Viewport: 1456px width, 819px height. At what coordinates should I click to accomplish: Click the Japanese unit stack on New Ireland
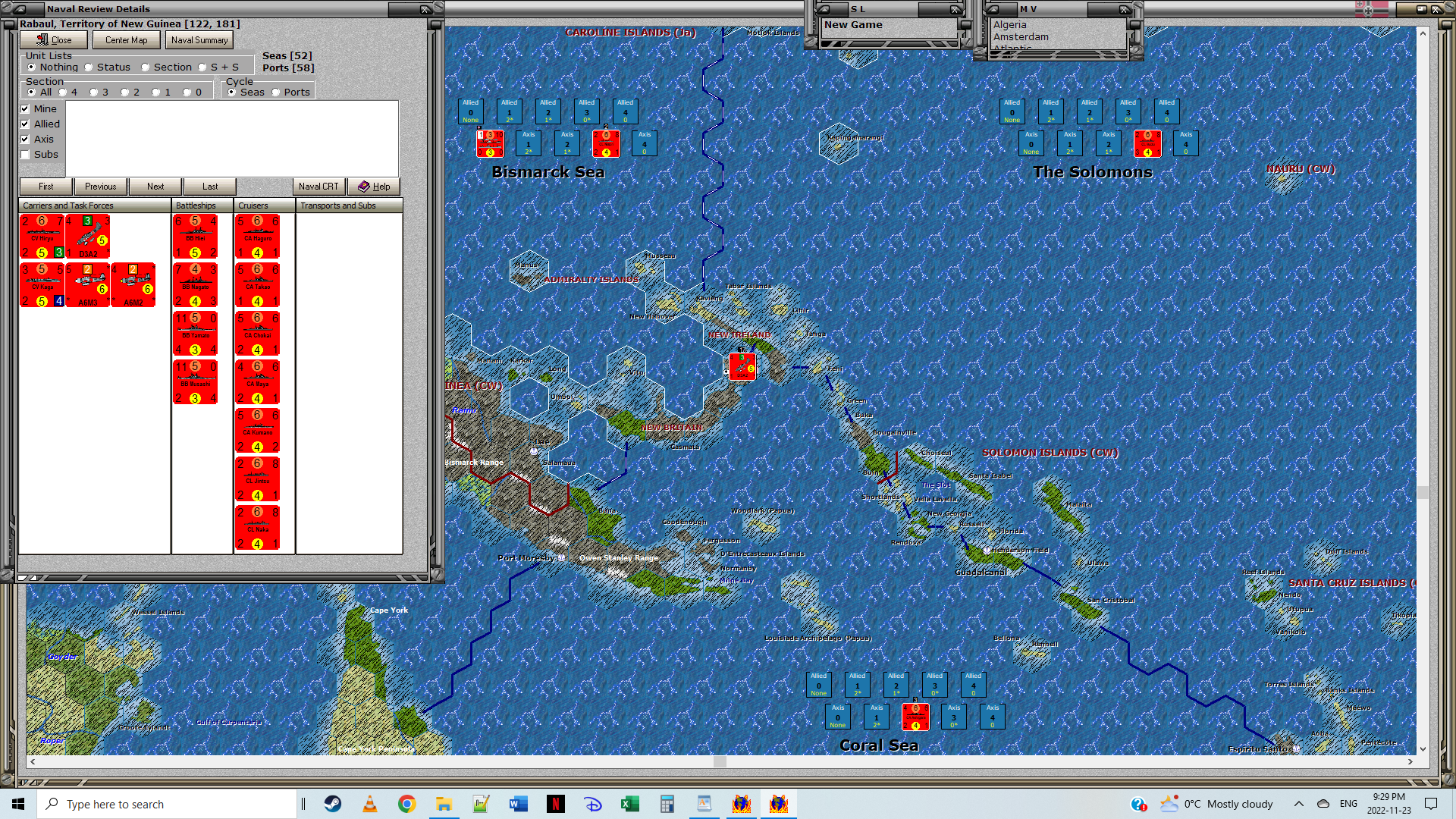[742, 366]
